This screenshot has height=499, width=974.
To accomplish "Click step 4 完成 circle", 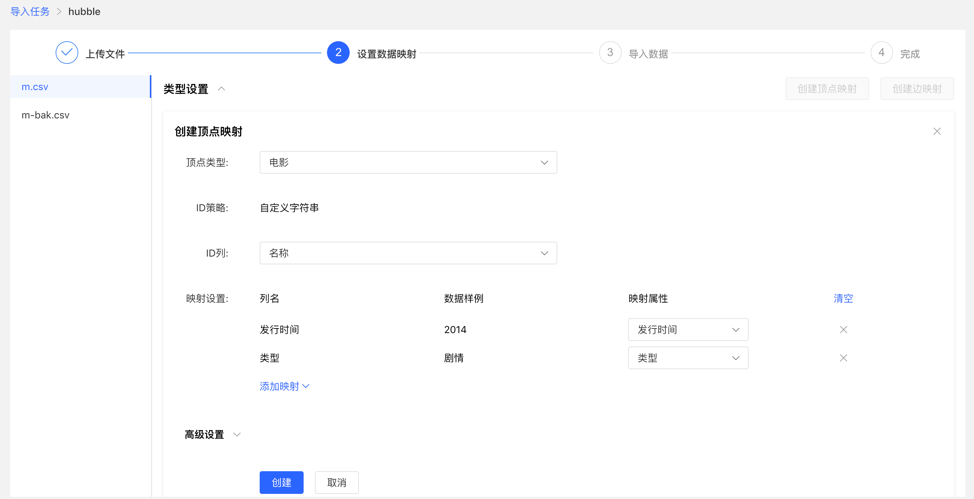I will pyautogui.click(x=881, y=53).
